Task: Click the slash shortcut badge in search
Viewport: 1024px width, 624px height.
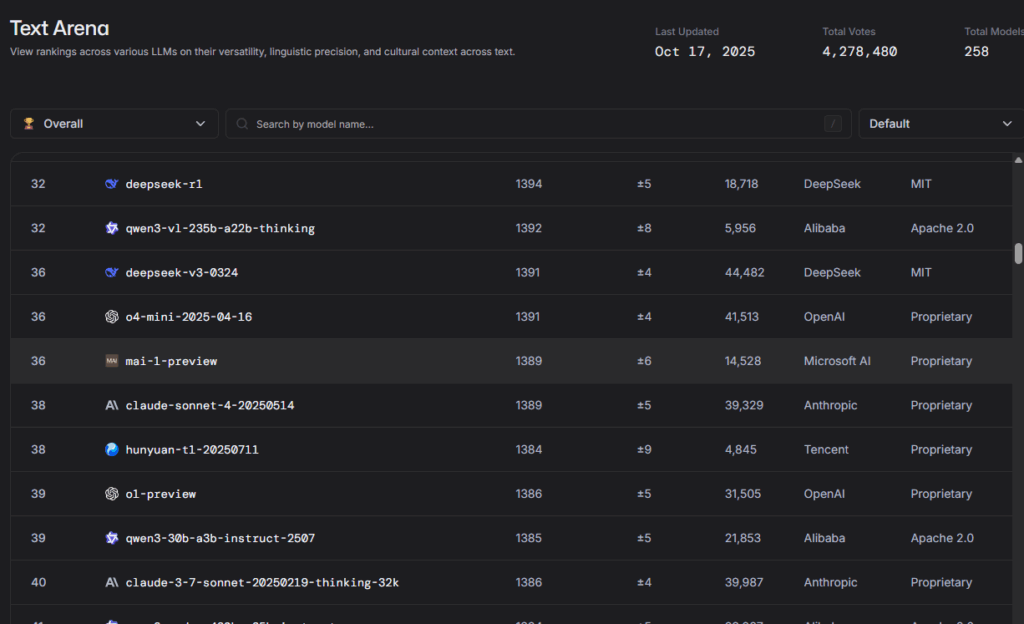Action: pos(833,124)
